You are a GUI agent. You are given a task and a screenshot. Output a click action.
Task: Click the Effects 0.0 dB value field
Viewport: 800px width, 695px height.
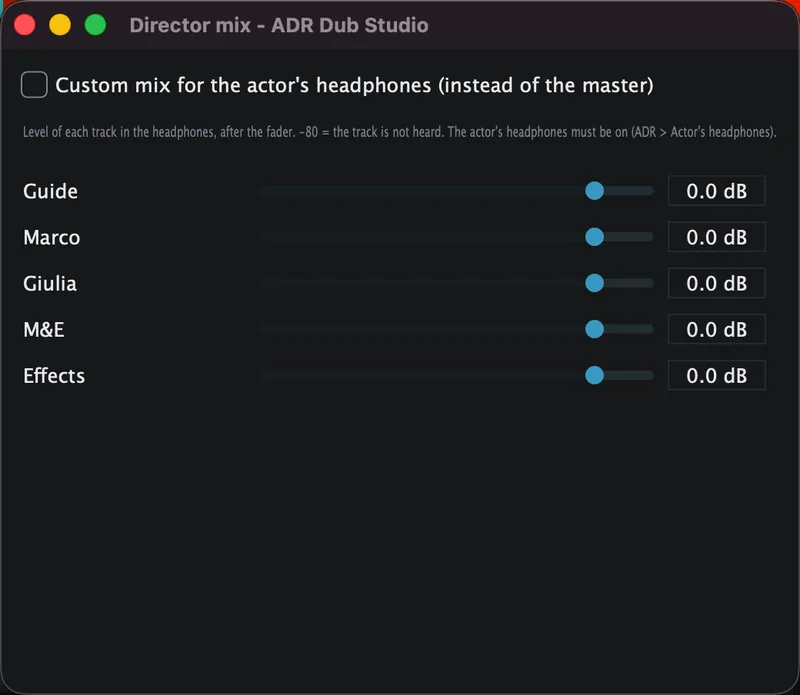pyautogui.click(x=716, y=376)
